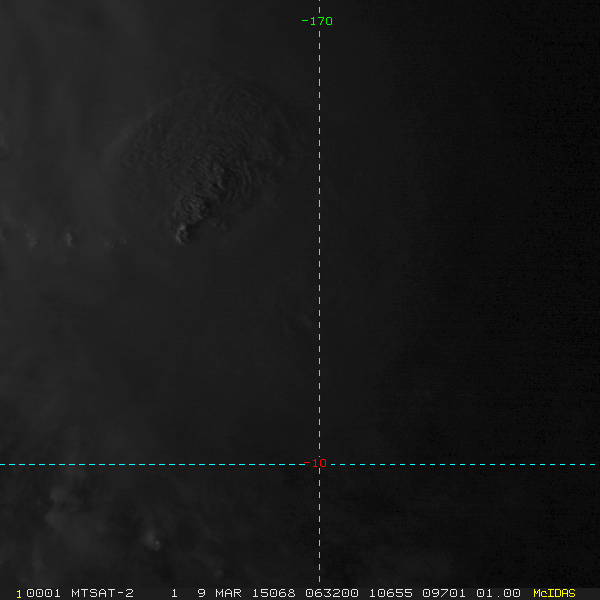Image resolution: width=600 pixels, height=600 pixels.
Task: Click the 0001 frame number text
Action: tap(43, 593)
